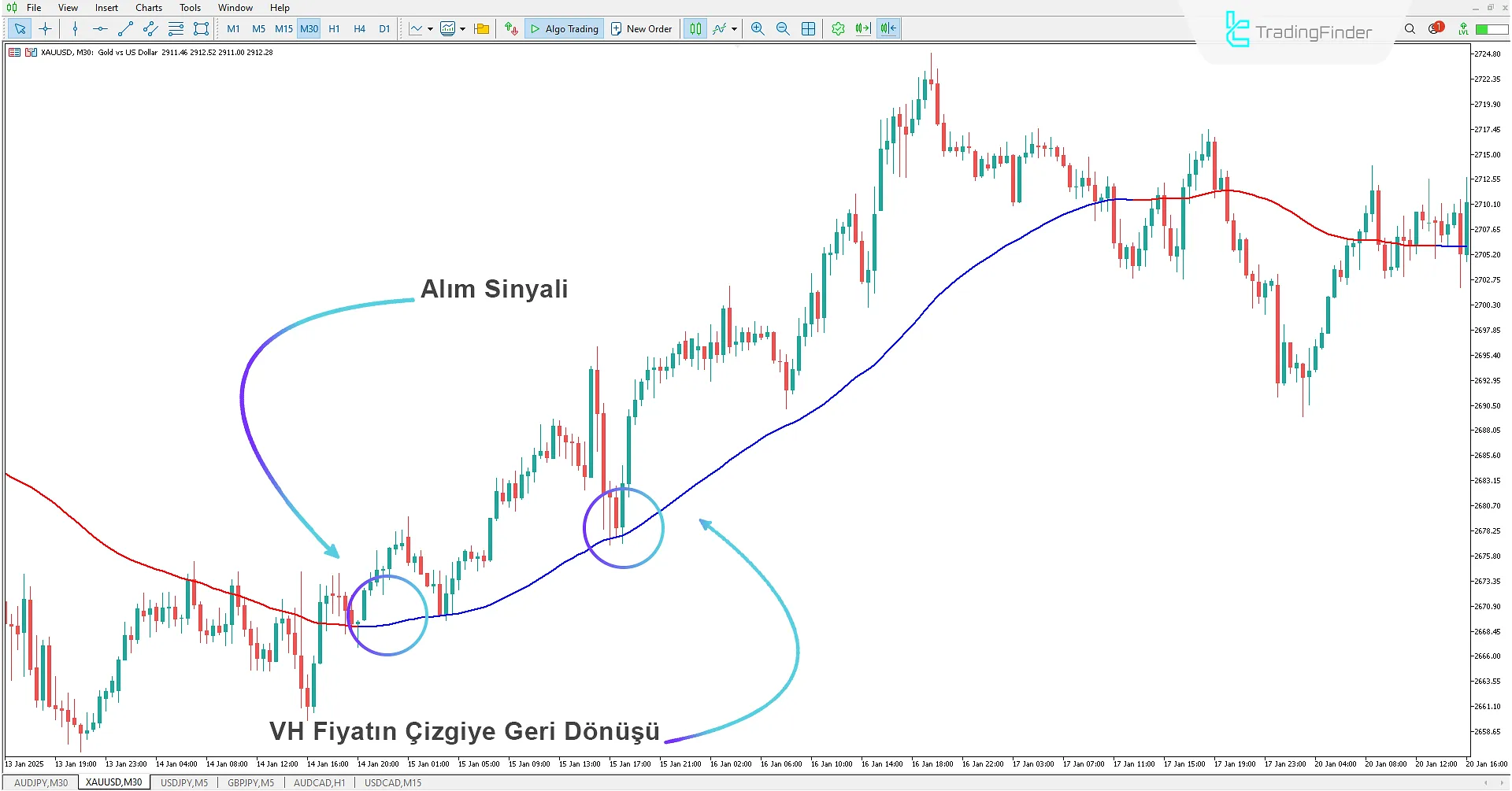Expand the chart type dropdown arrow

click(430, 29)
